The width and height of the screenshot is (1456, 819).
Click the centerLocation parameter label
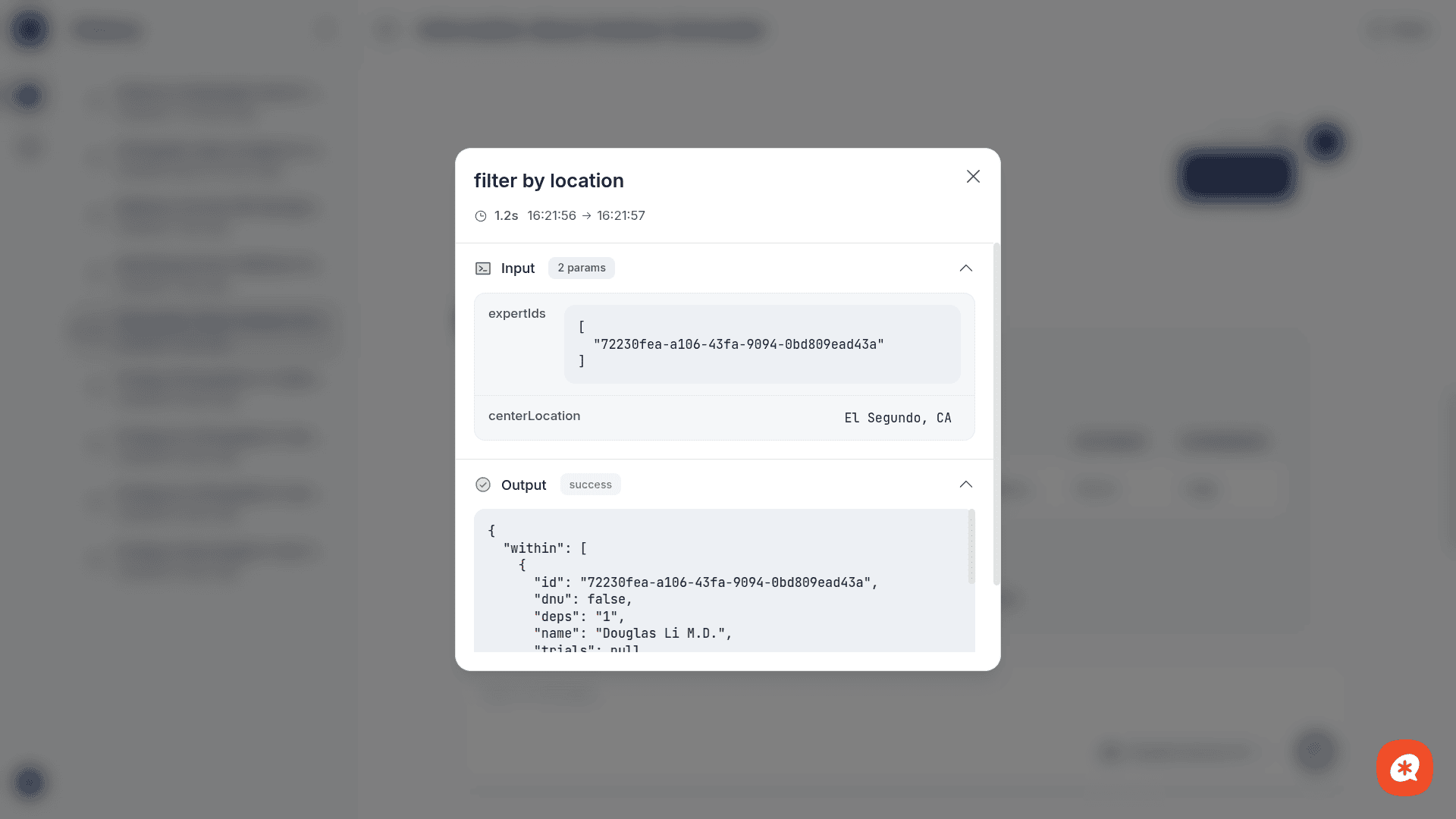pos(534,416)
